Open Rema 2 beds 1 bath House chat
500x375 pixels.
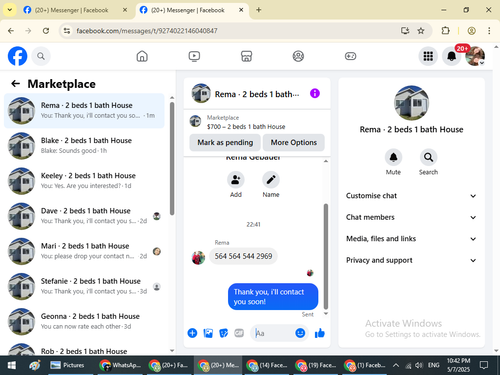pos(84,111)
